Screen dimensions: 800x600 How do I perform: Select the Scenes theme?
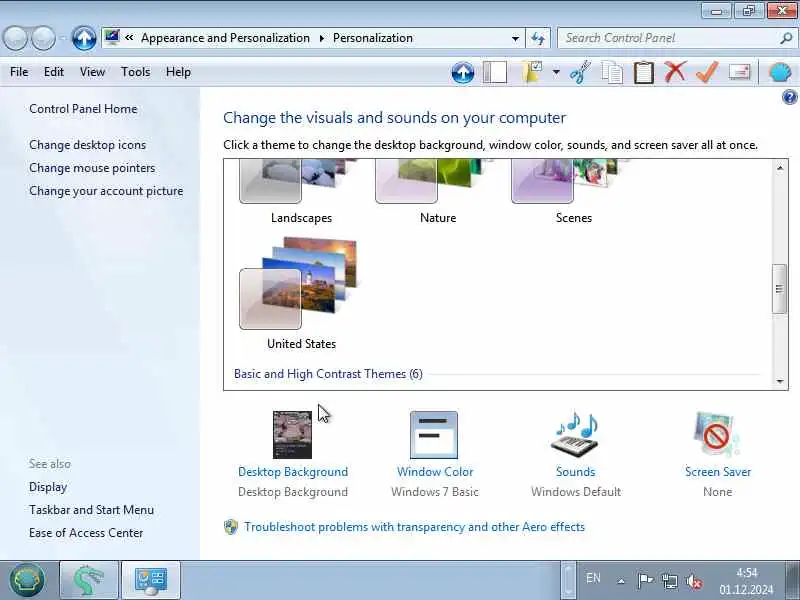pyautogui.click(x=573, y=191)
